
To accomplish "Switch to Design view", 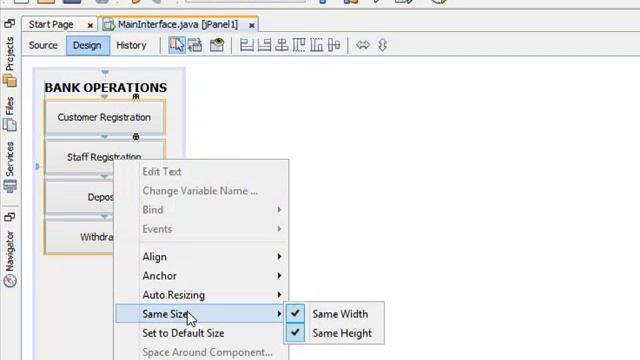I will coord(87,45).
